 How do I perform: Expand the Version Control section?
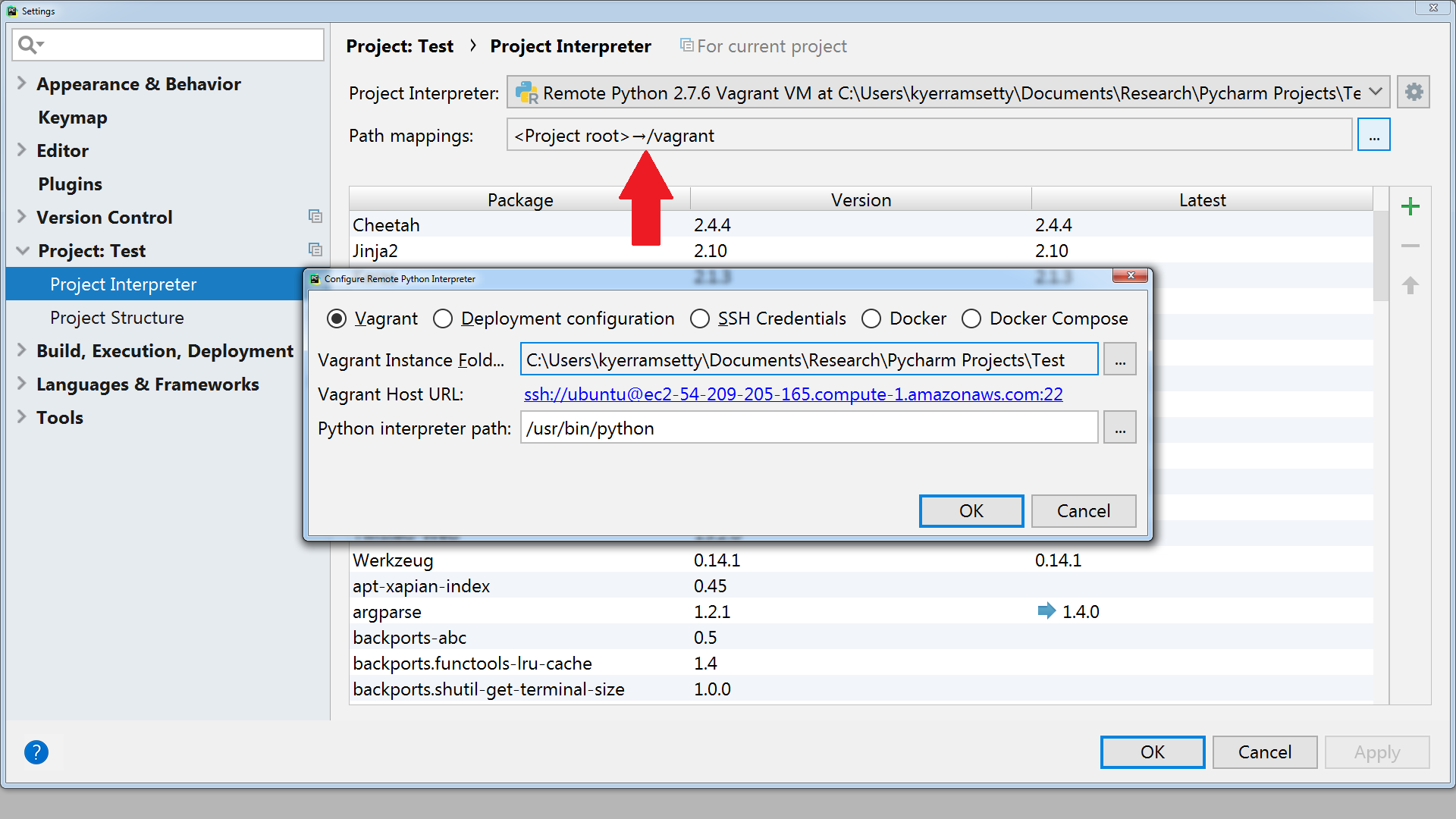22,217
